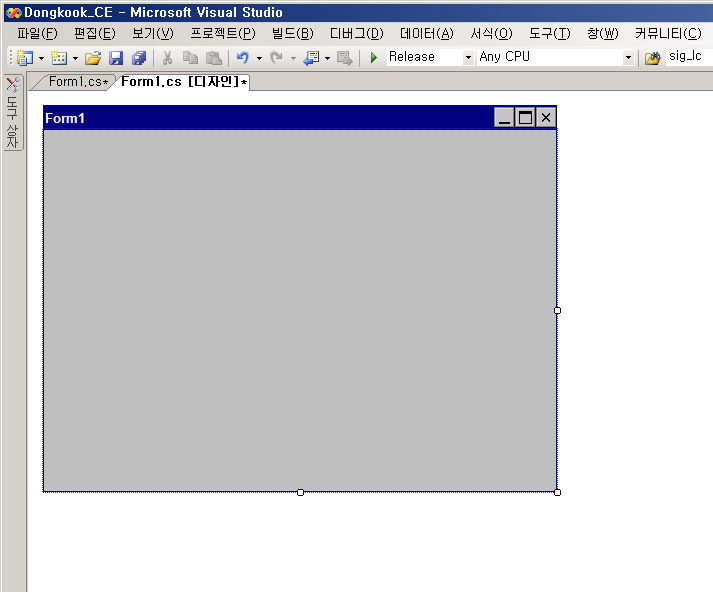This screenshot has height=592, width=713.
Task: Click the Form1 close X button in the designer
Action: pyautogui.click(x=546, y=118)
